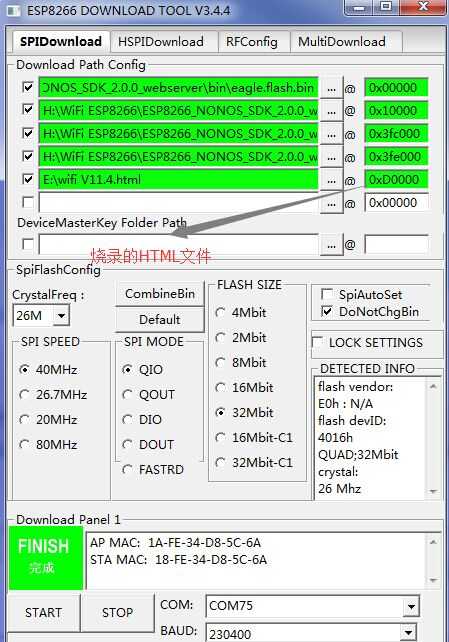Select 16Mbit flash size
The image size is (449, 642).
pos(244,388)
